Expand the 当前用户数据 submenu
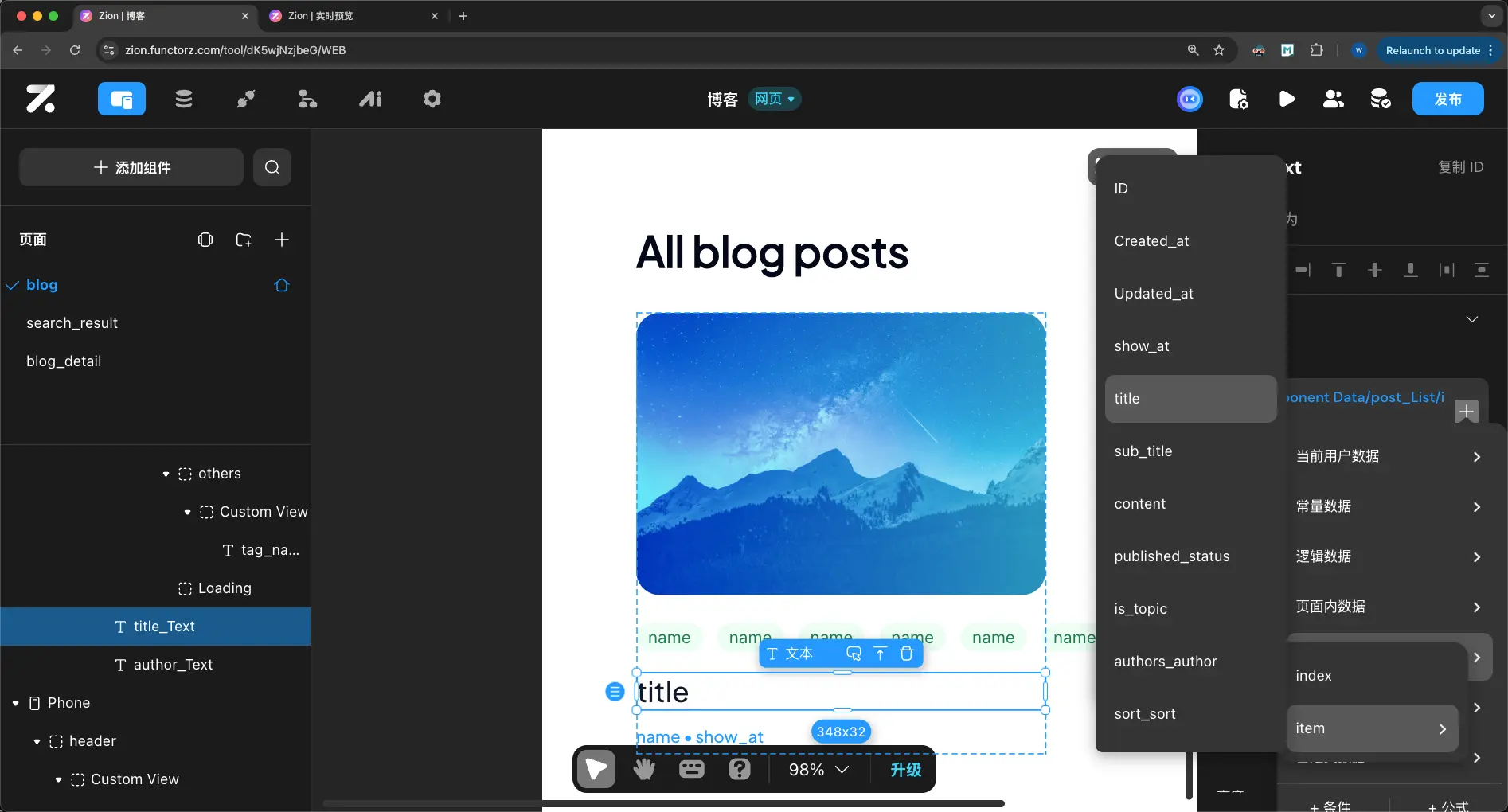1508x812 pixels. (1387, 456)
